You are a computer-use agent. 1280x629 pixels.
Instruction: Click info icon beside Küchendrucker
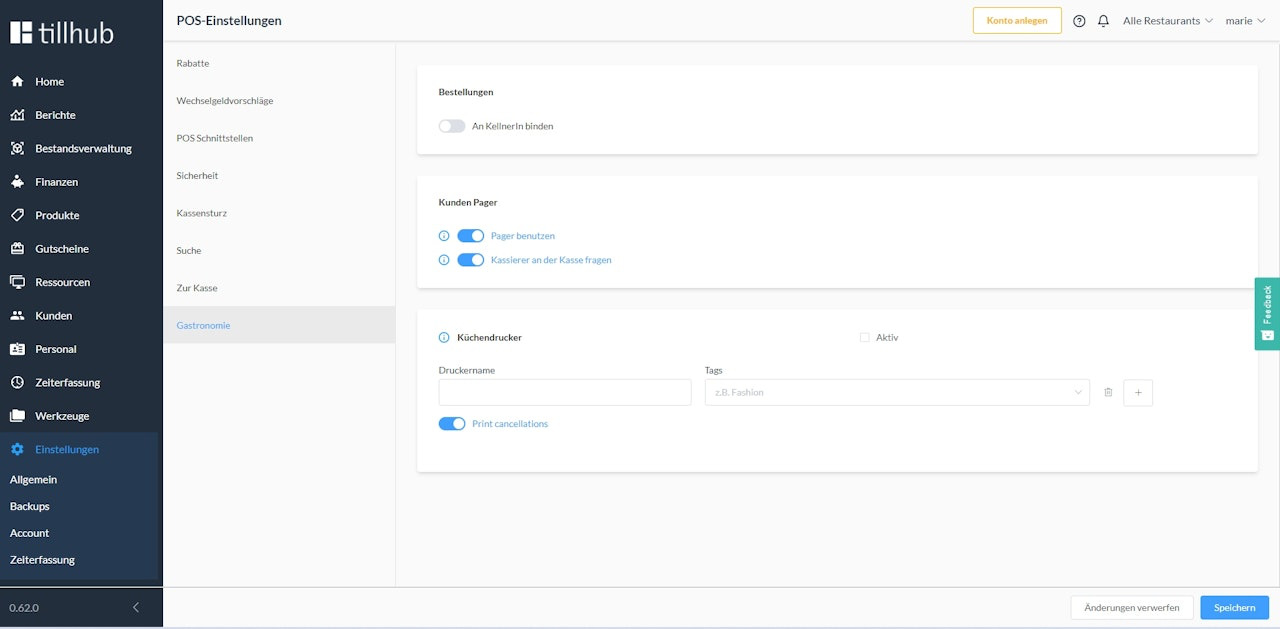[x=444, y=338]
